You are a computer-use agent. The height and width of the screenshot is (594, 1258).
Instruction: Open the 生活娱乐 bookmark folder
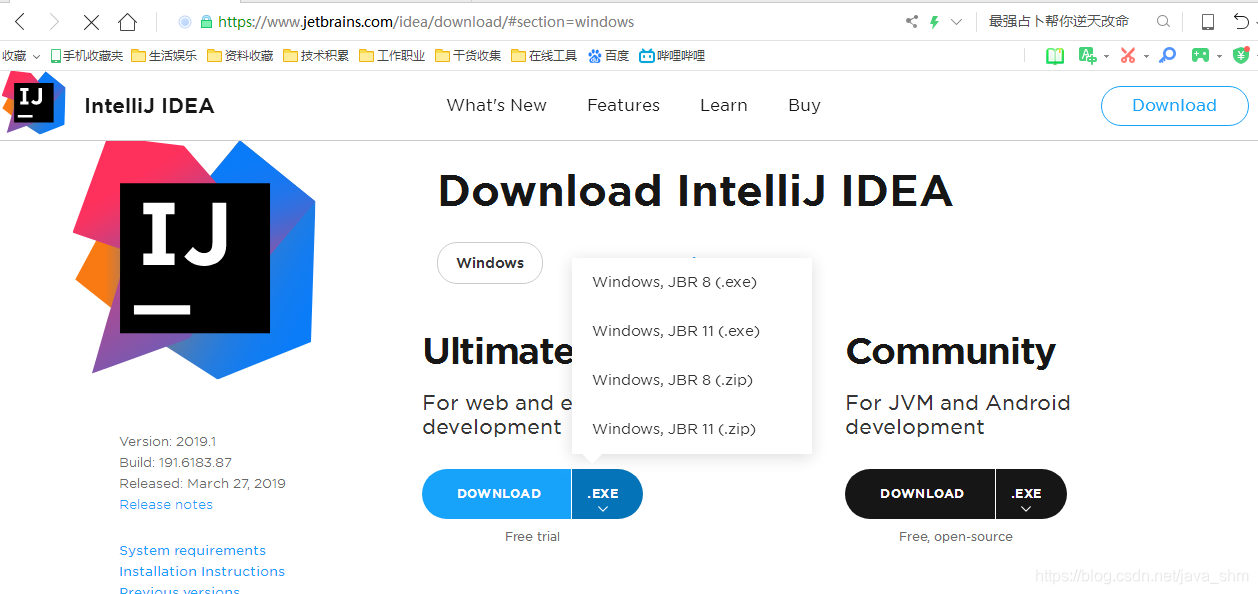[164, 56]
